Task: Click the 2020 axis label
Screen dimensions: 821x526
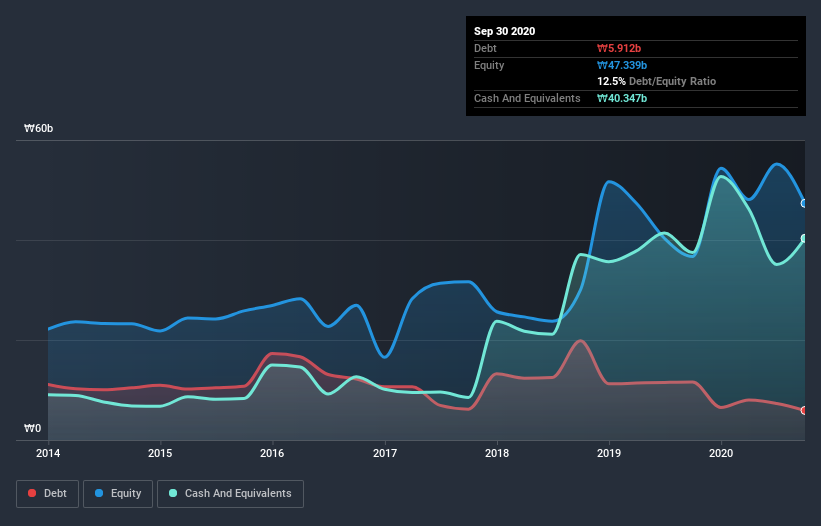Action: click(721, 453)
